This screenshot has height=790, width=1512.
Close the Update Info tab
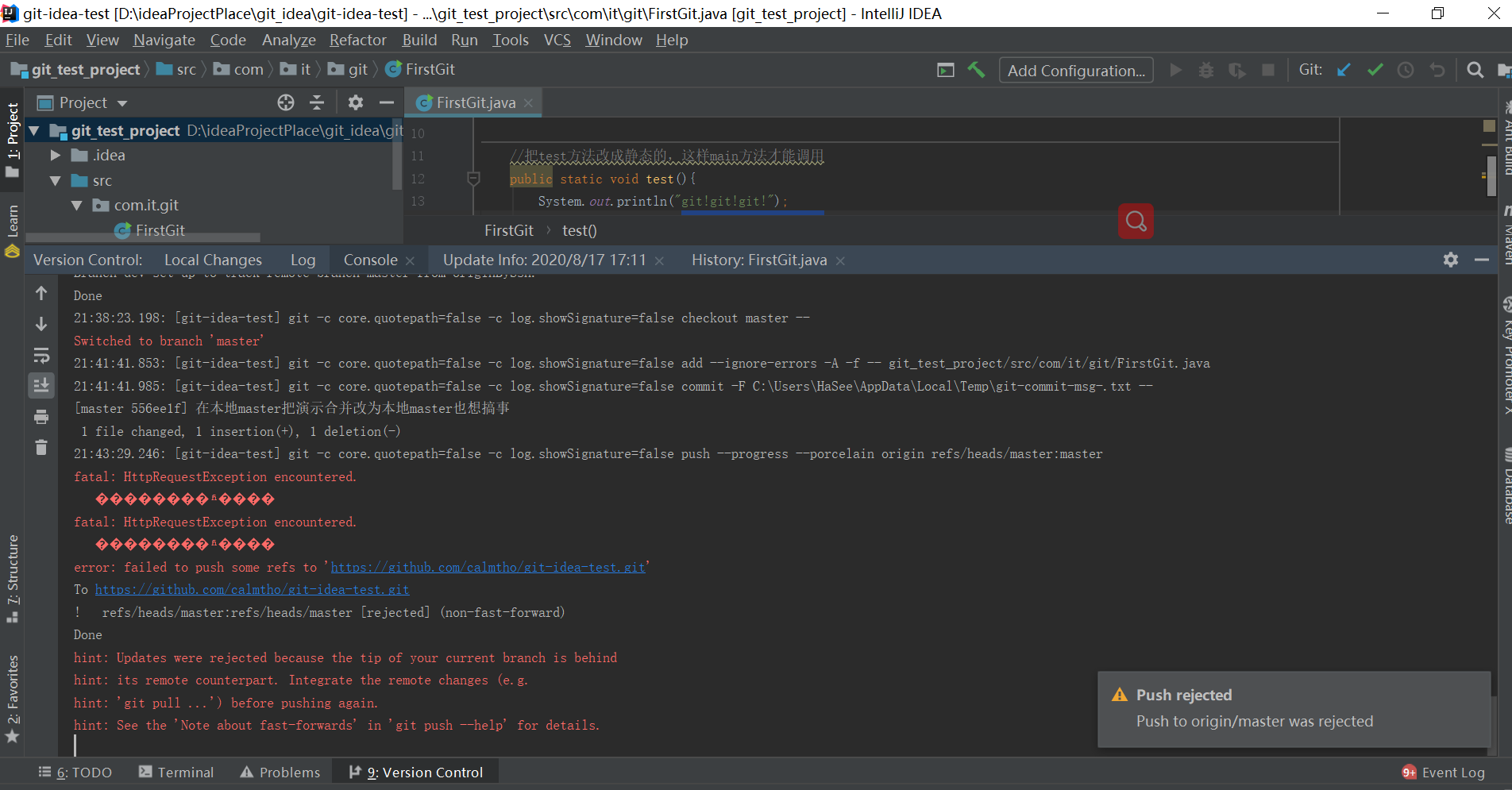tap(659, 260)
